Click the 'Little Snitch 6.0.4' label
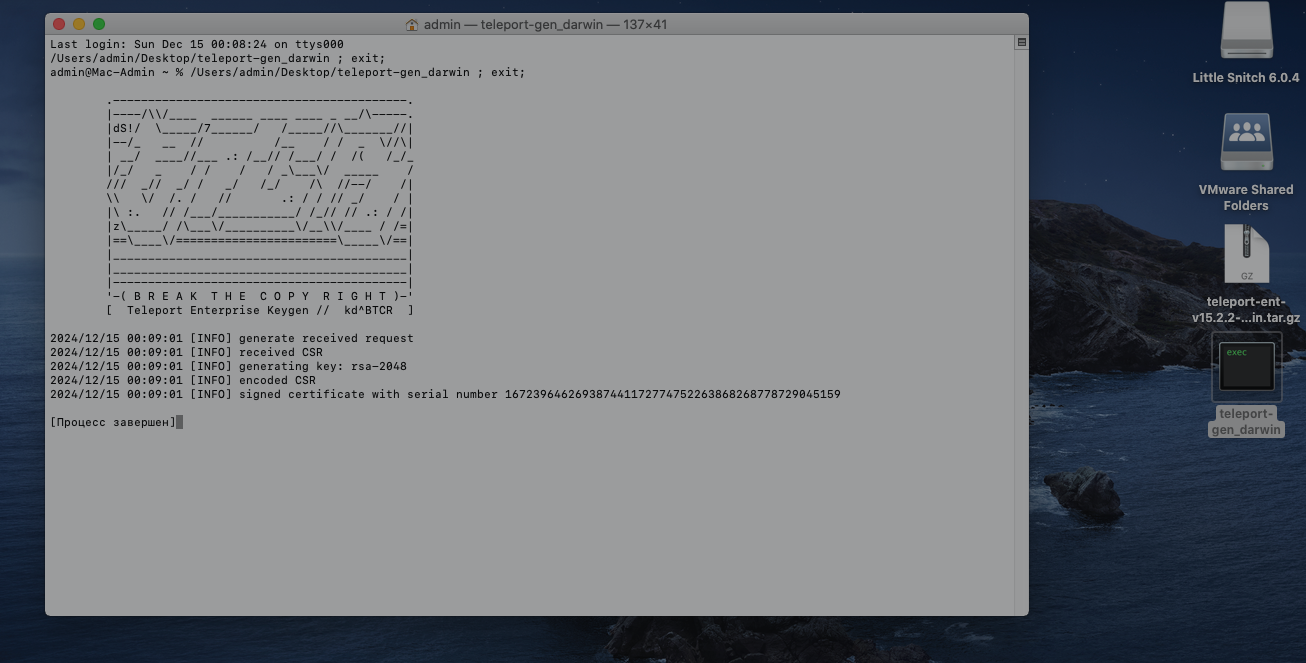Screen dimensions: 1306x663 pos(1246,78)
